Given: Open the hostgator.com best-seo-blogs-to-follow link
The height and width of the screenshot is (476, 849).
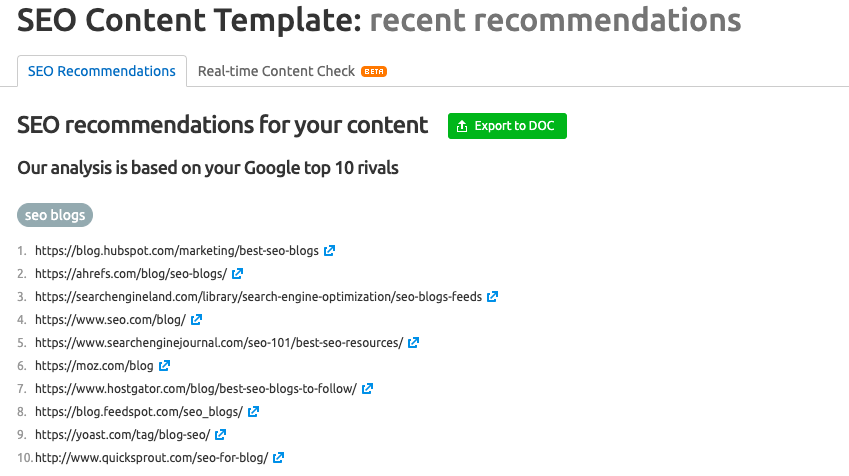Looking at the screenshot, I should click(x=195, y=389).
